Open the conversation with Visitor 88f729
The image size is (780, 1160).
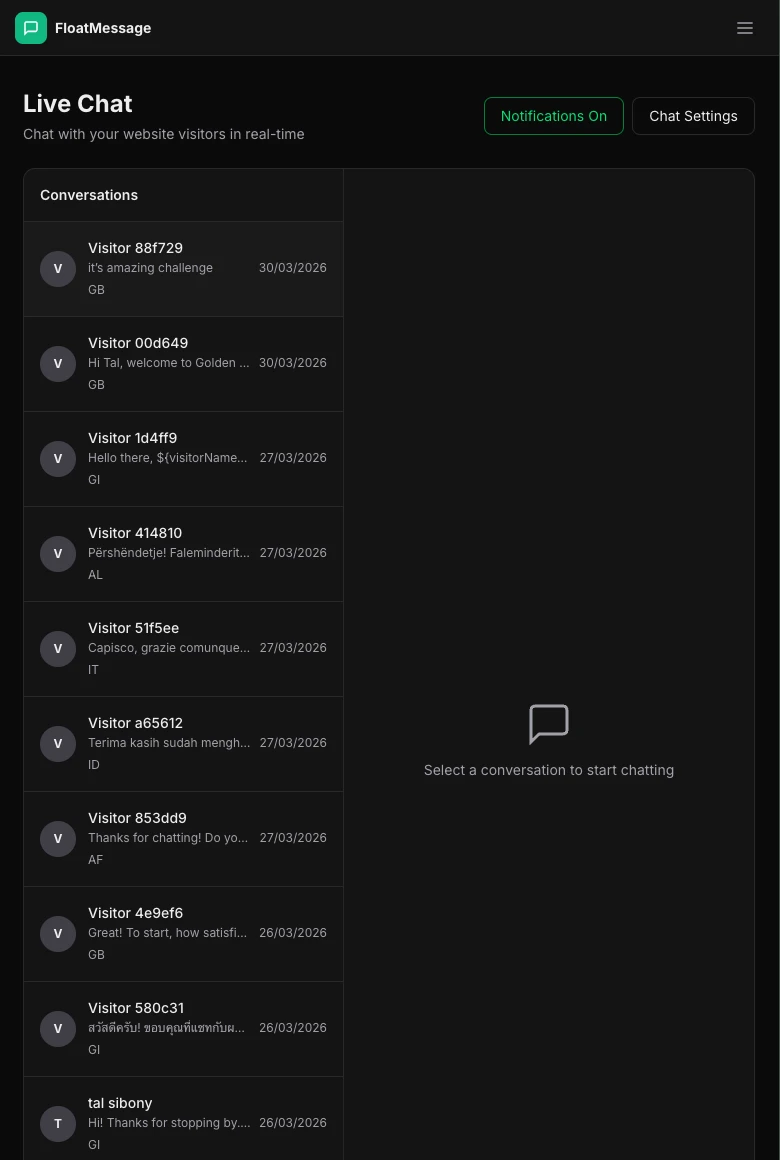[x=183, y=269]
